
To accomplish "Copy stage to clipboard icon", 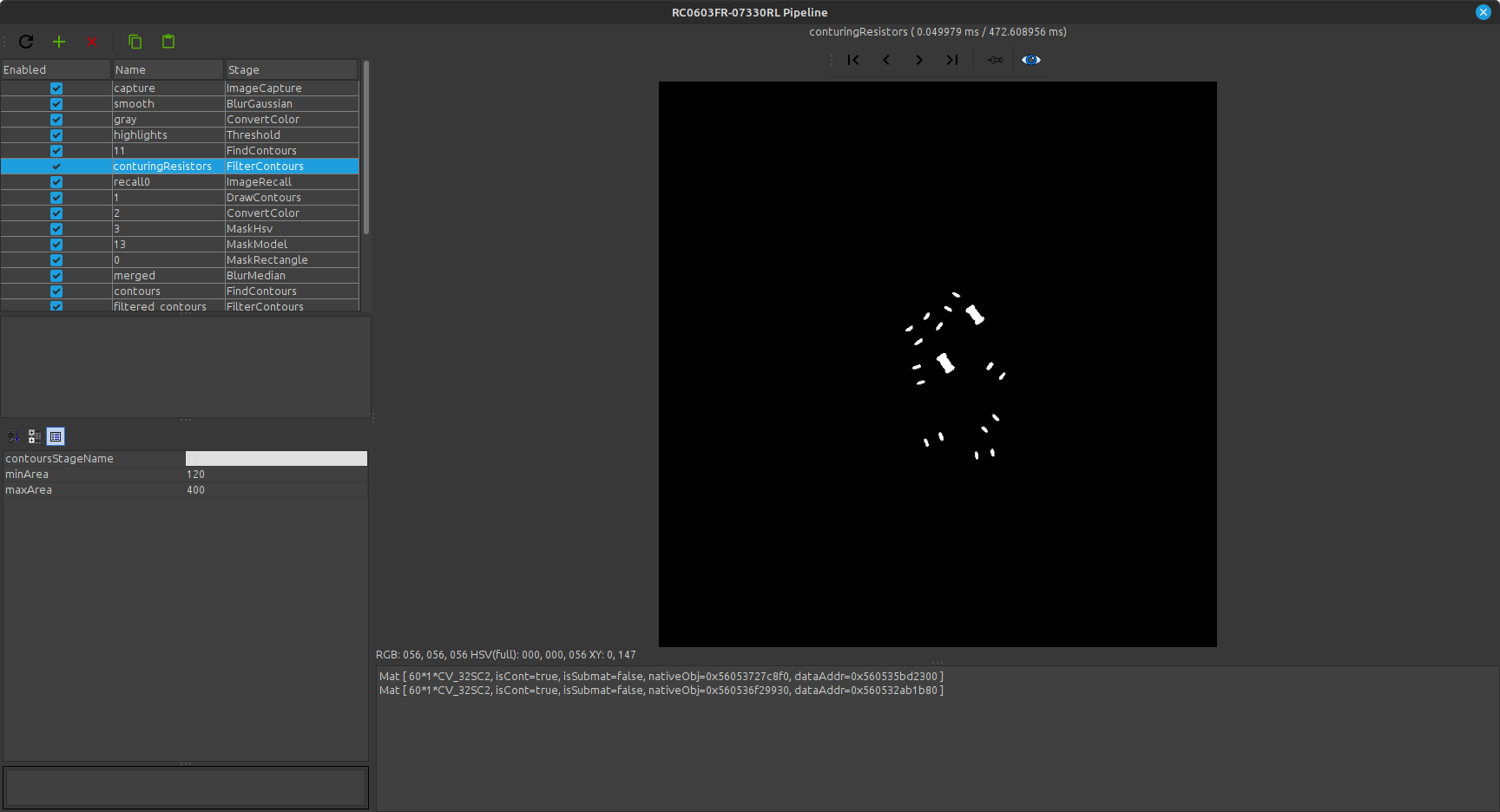I will (x=135, y=42).
